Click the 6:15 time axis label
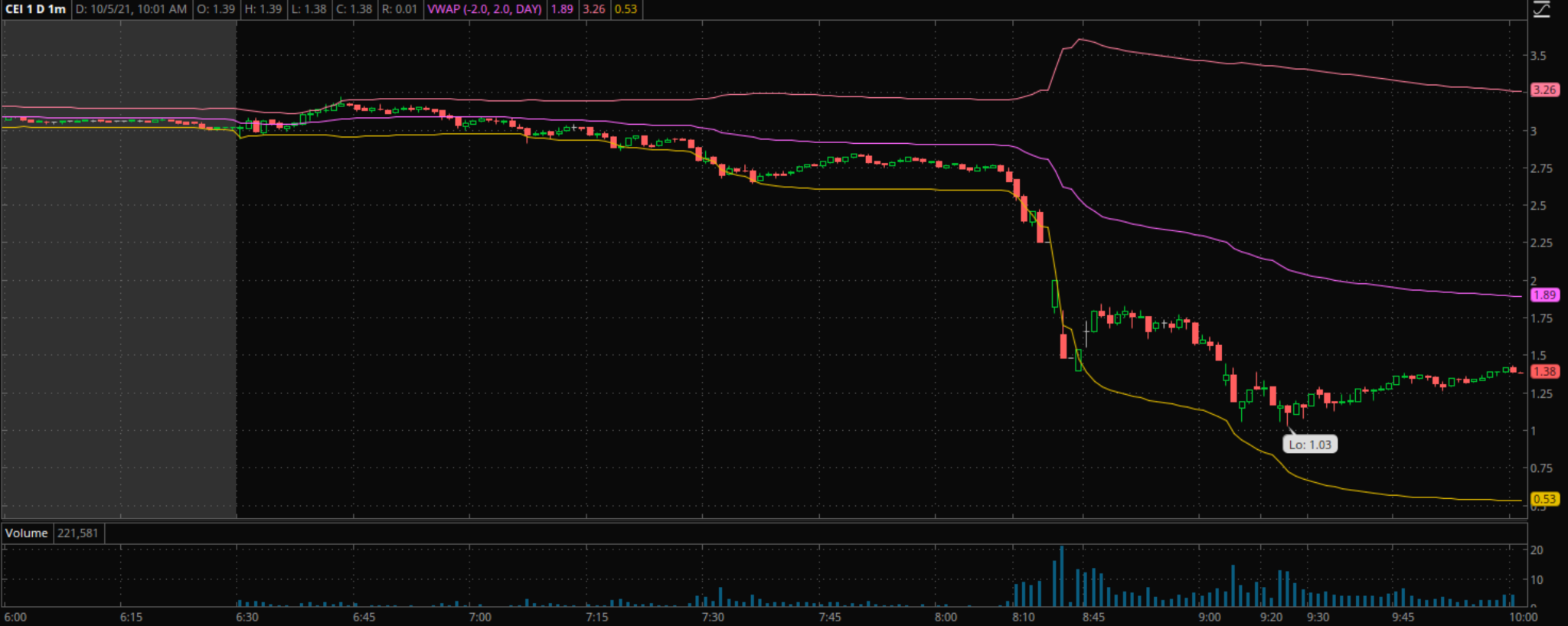 point(131,618)
